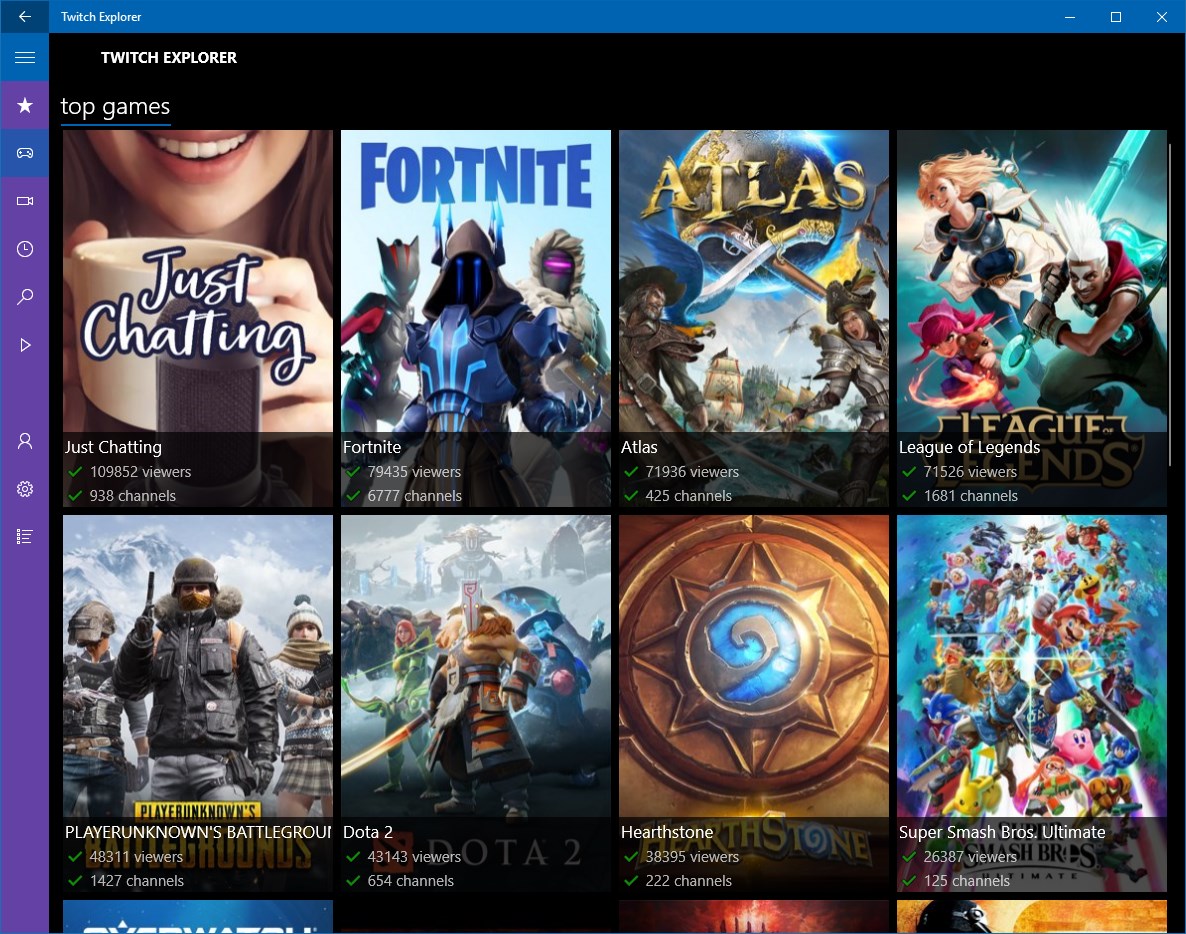
Task: Click '6777 channels' under Fortnite
Action: pyautogui.click(x=414, y=496)
